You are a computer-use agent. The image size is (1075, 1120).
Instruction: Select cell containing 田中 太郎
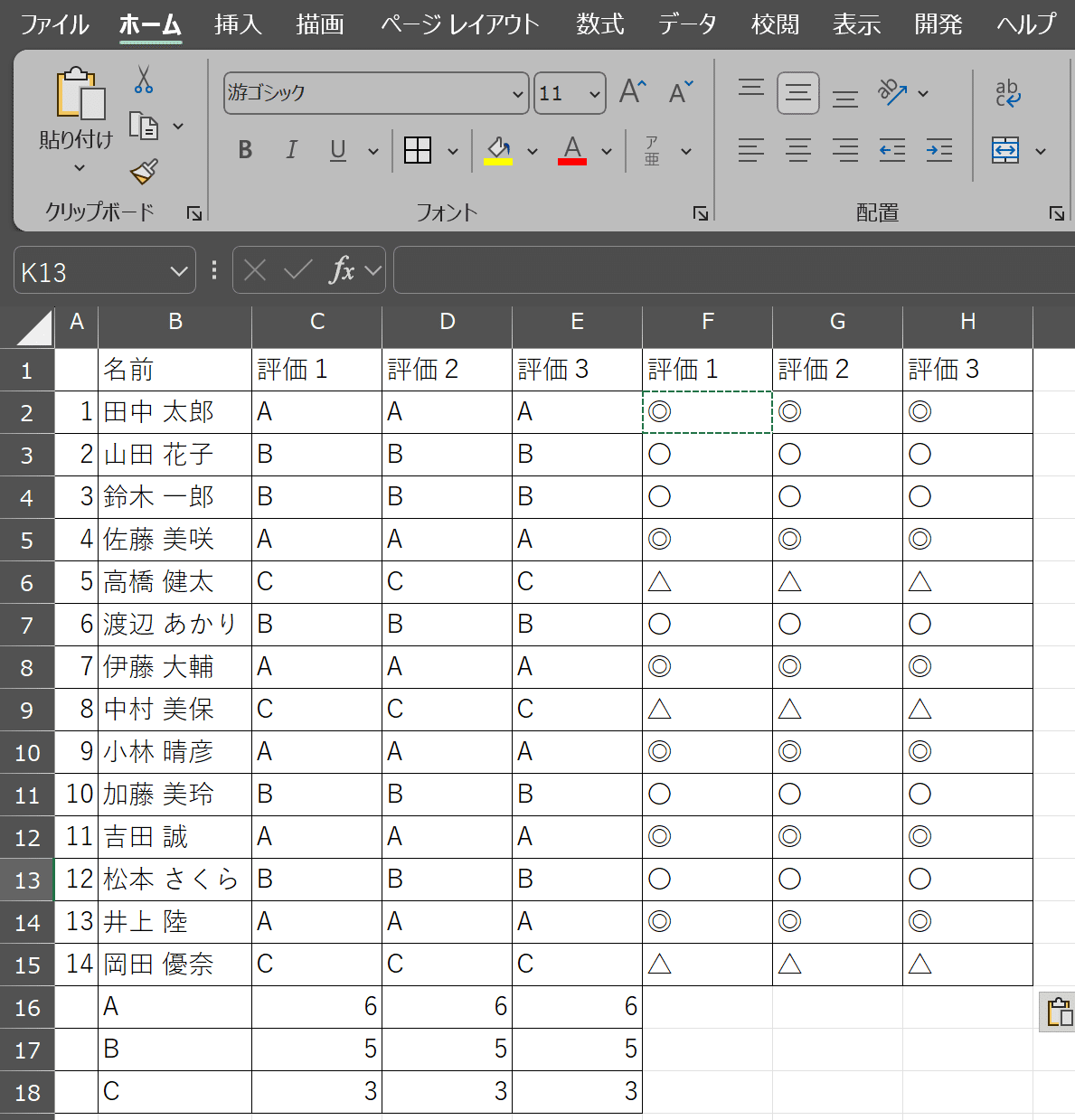(x=175, y=412)
